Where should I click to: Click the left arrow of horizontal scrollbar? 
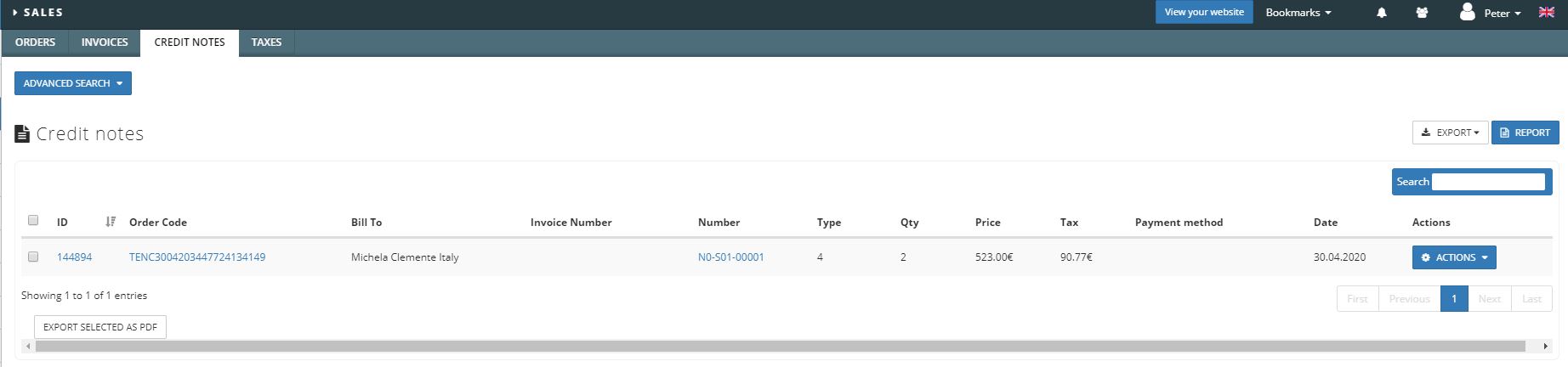point(28,346)
